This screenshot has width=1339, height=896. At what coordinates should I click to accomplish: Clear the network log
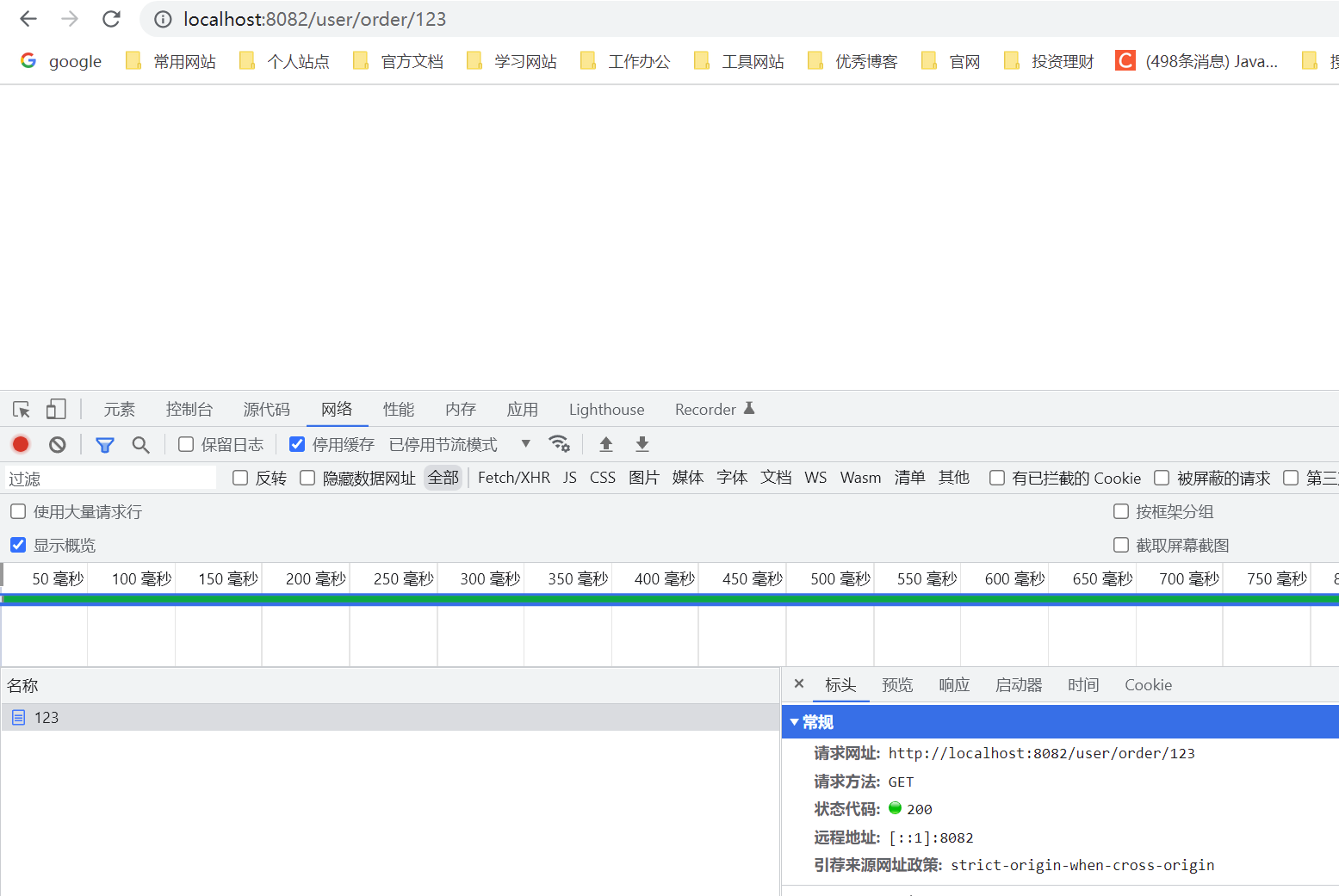coord(58,444)
